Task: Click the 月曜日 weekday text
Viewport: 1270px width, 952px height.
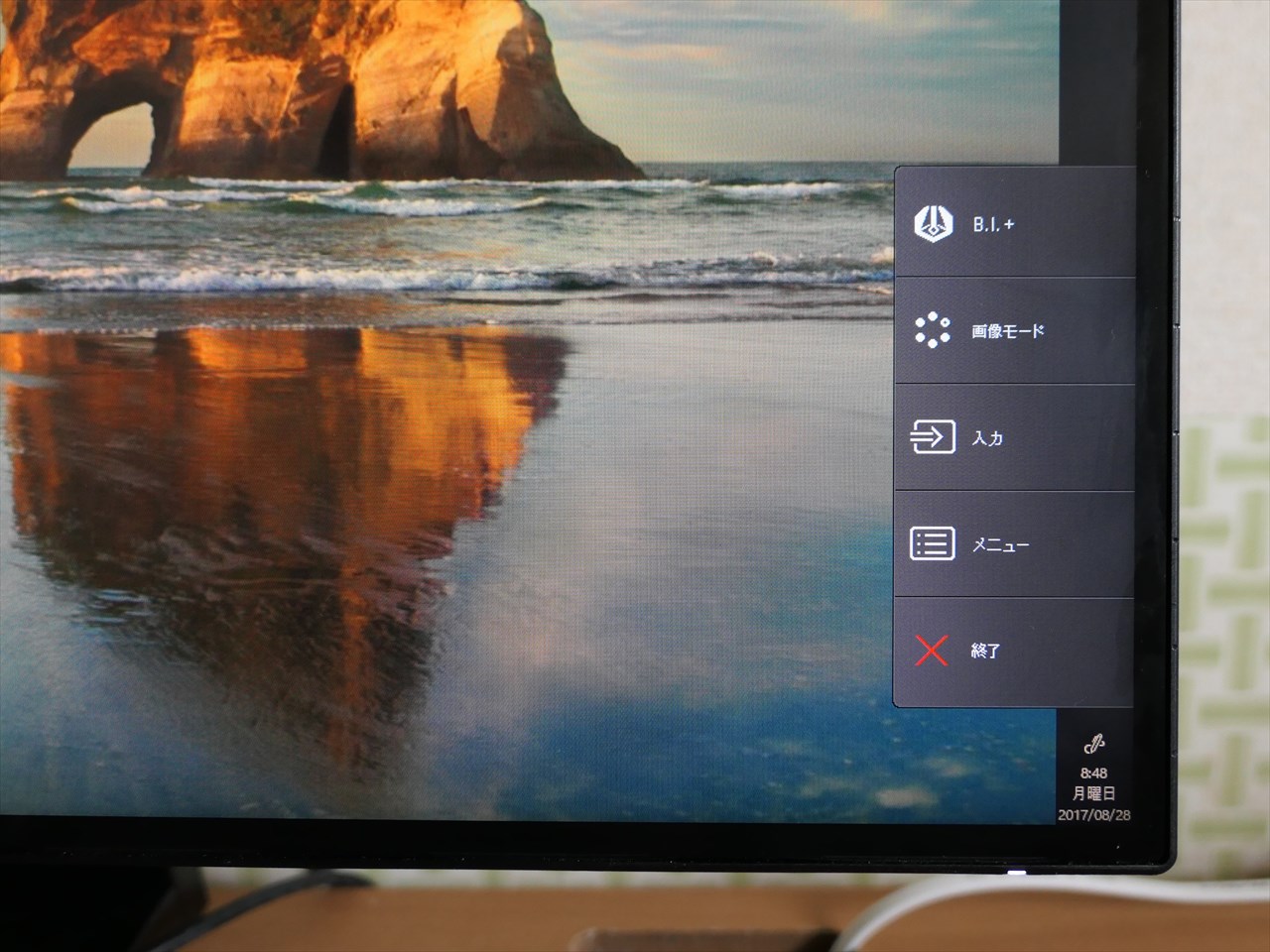Action: click(x=1093, y=793)
